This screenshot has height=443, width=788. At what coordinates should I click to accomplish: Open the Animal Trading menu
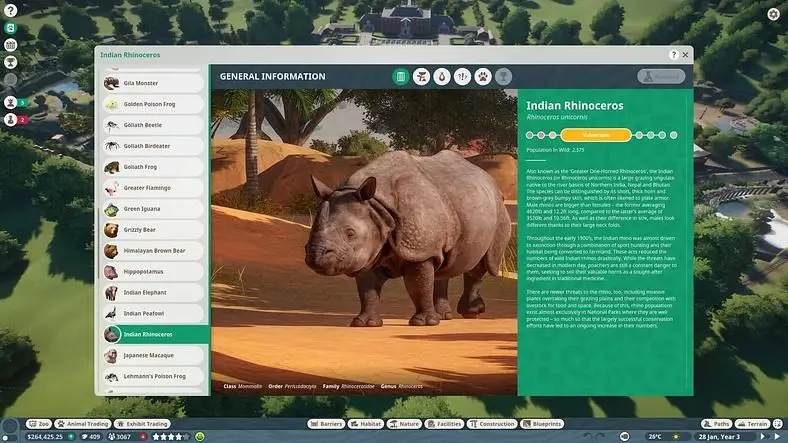83,424
